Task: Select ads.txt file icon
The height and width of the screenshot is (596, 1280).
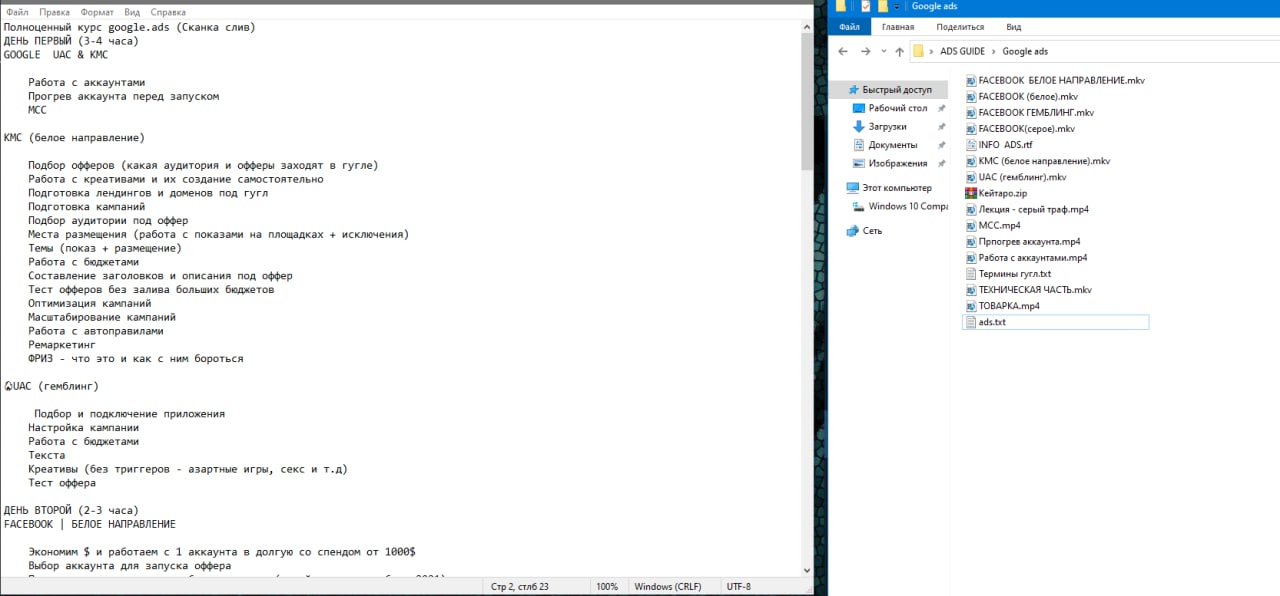Action: (x=970, y=322)
